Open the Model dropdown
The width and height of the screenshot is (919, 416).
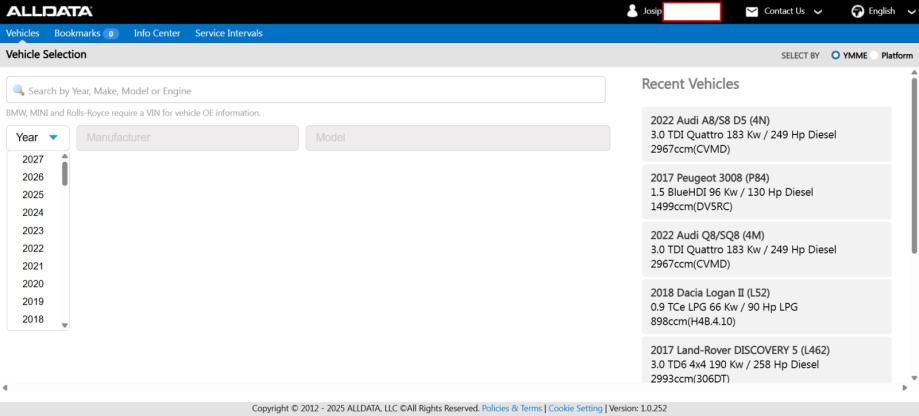click(458, 138)
